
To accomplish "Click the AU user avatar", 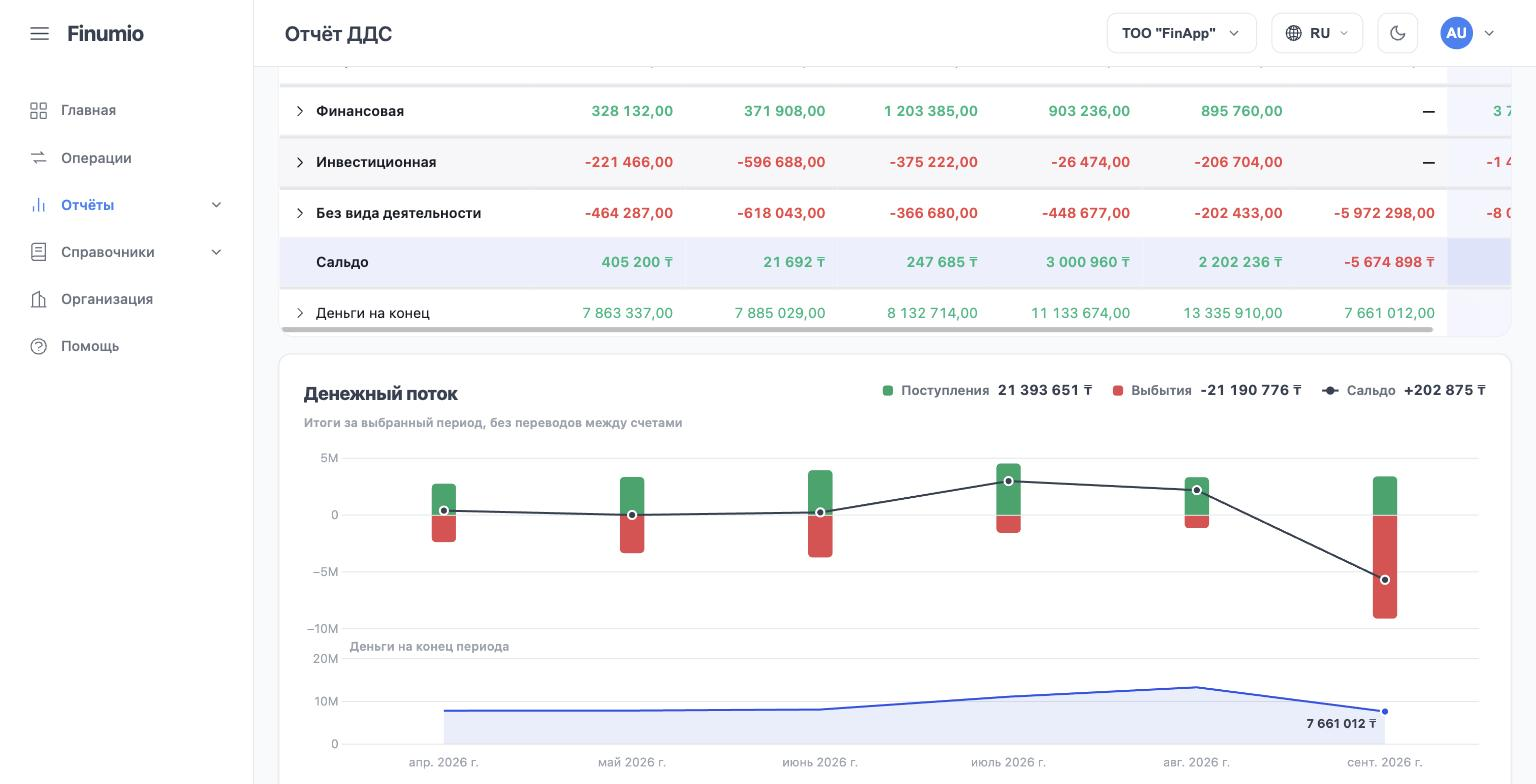I will (1456, 33).
